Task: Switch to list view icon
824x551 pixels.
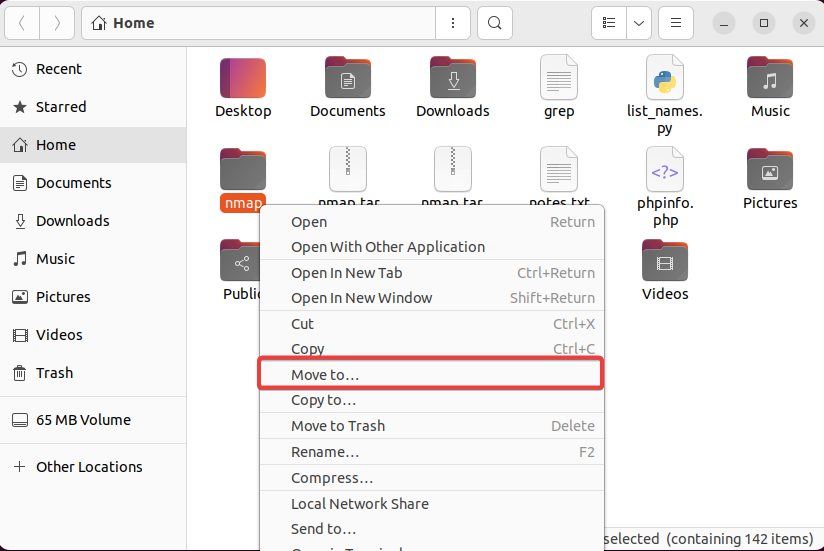Action: coord(609,23)
